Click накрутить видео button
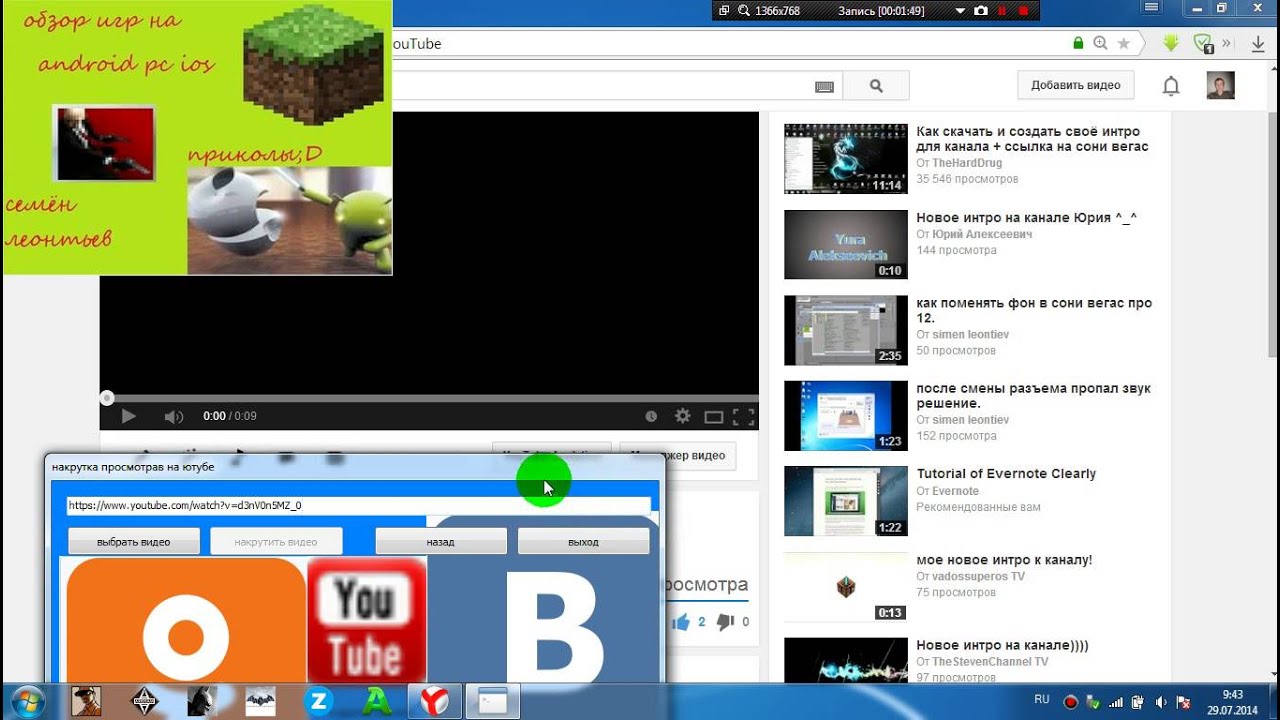1280x720 pixels. [276, 542]
